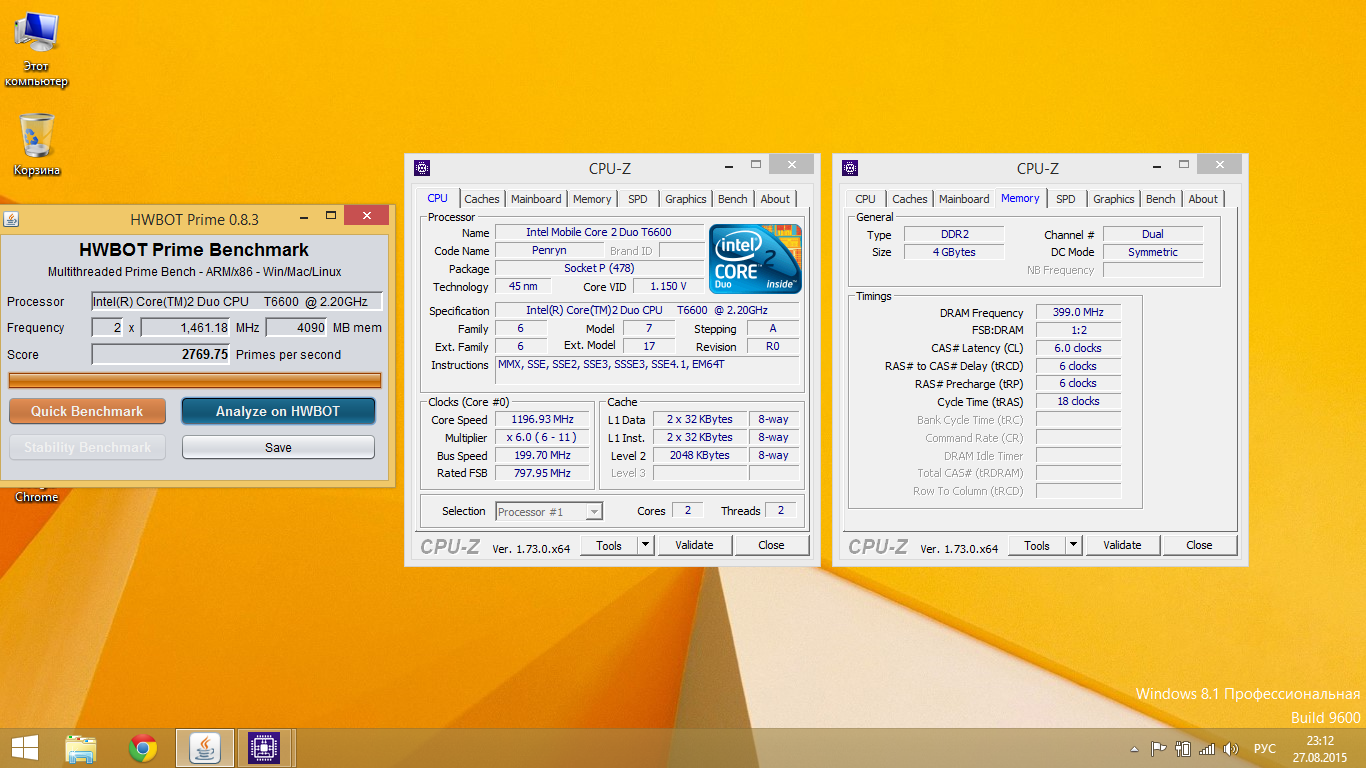Switch input language via РУС indicator

click(1264, 748)
